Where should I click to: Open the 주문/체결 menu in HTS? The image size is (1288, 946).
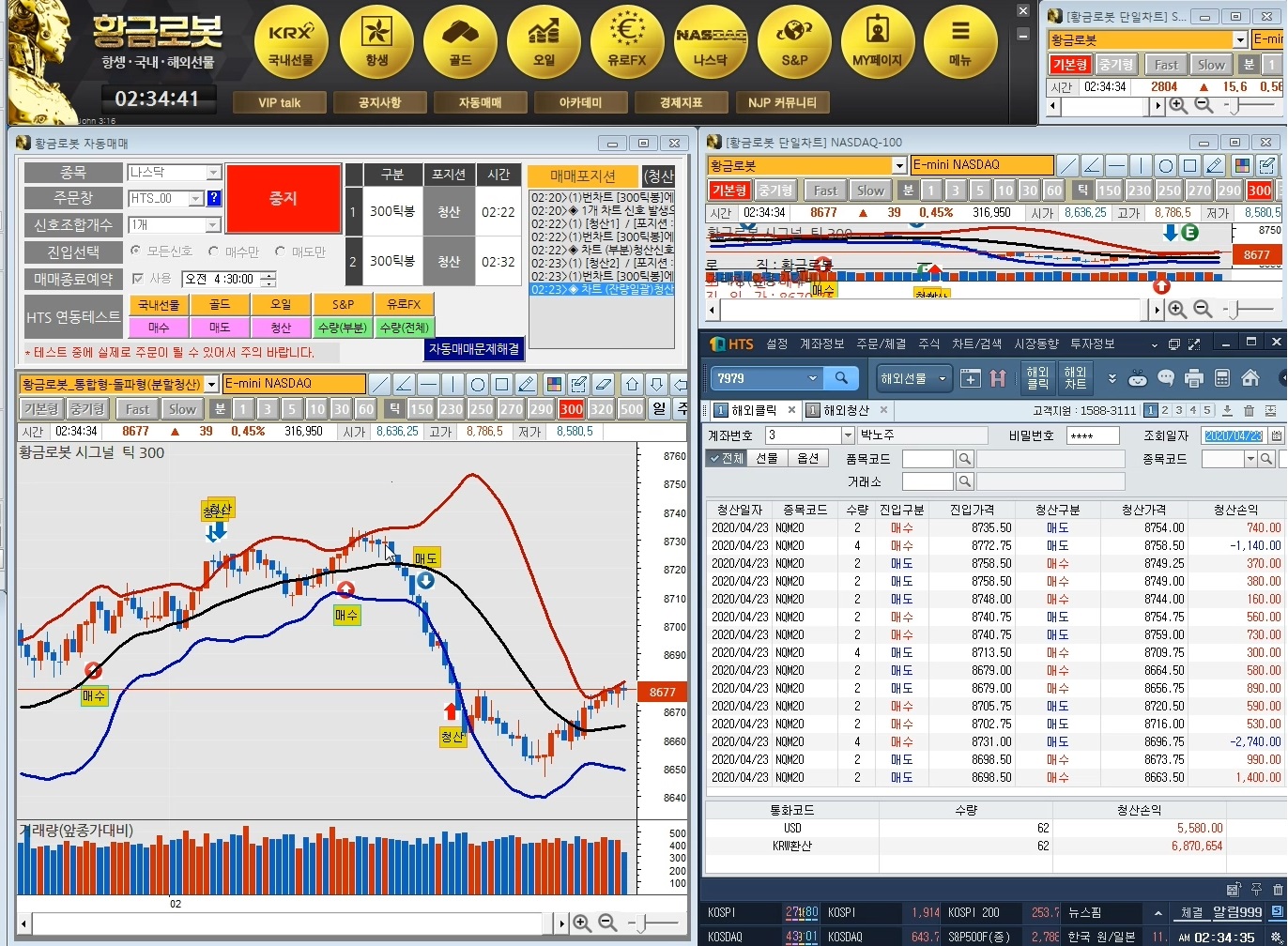coord(882,343)
